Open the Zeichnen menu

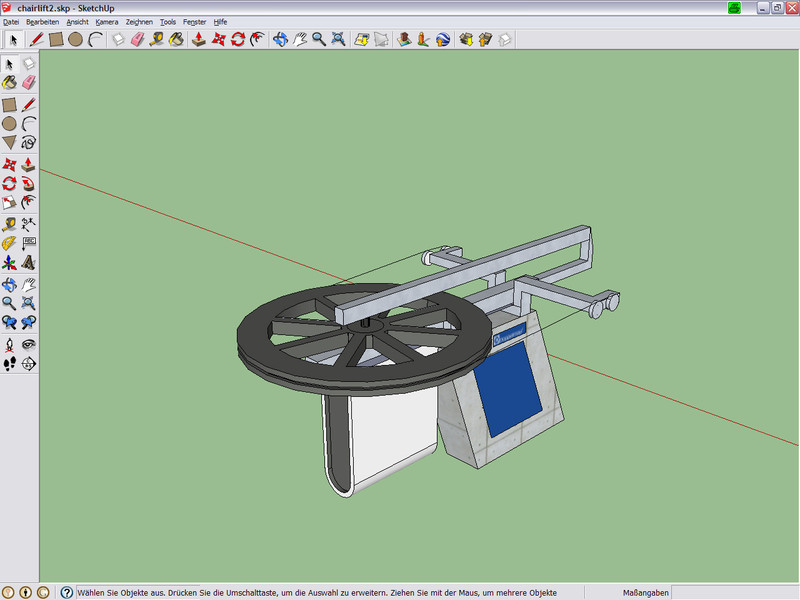pos(139,22)
